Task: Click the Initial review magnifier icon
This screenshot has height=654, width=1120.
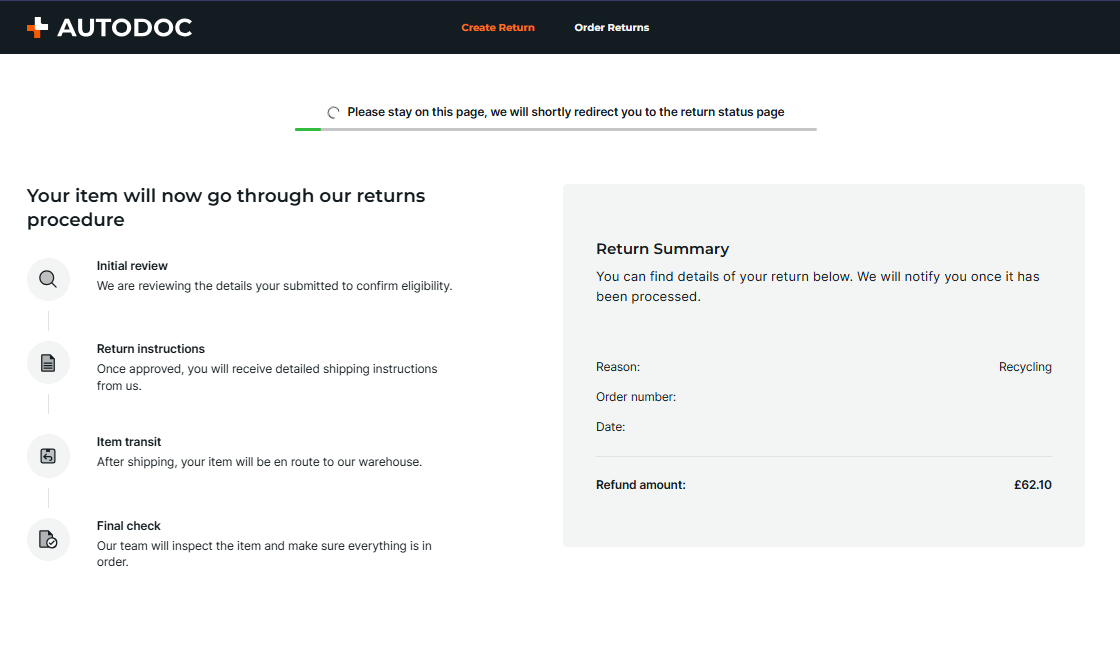Action: [x=48, y=279]
